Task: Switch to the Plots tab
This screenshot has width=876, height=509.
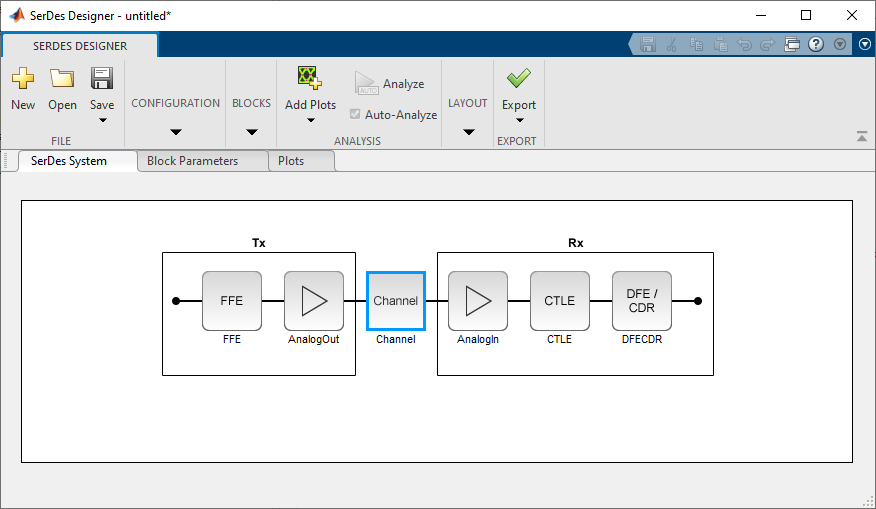Action: (291, 161)
